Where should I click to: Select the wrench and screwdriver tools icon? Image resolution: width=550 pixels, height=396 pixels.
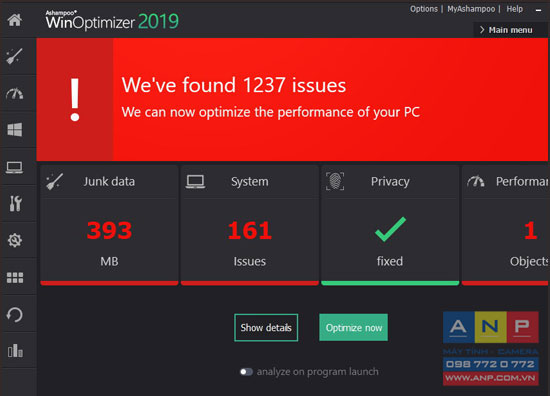(x=15, y=203)
